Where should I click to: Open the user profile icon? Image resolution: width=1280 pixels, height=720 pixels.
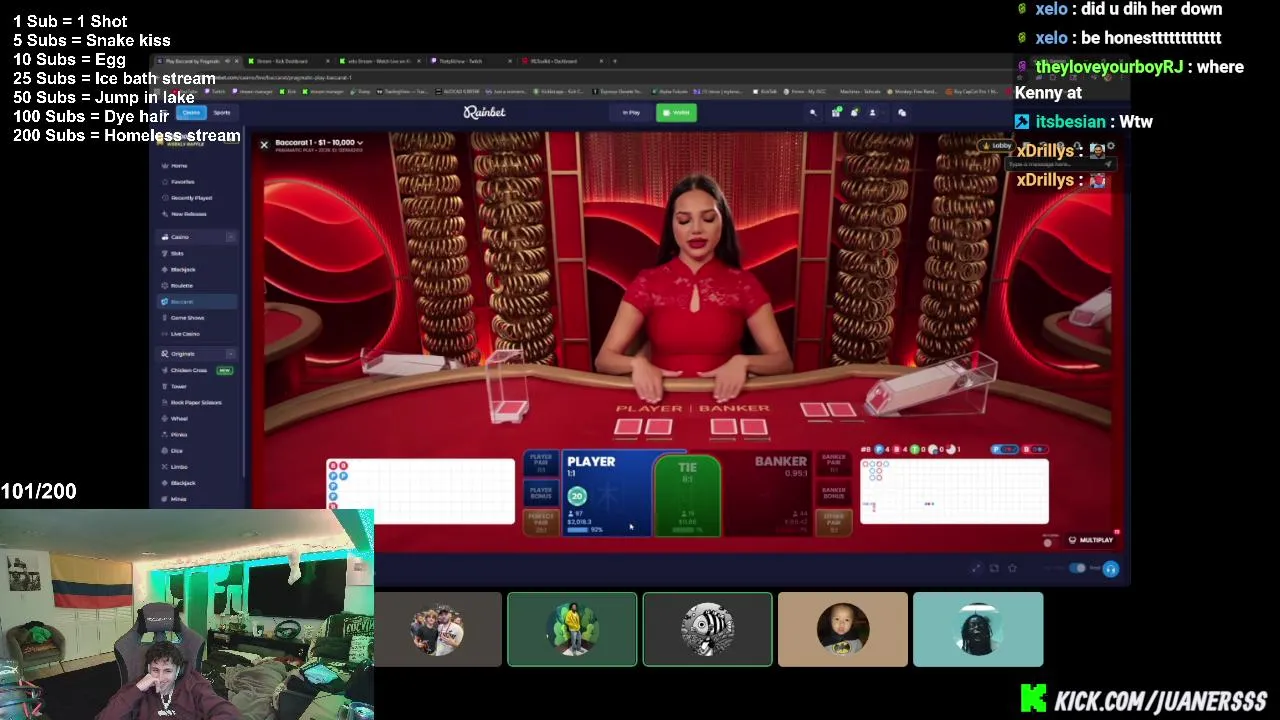pos(871,113)
